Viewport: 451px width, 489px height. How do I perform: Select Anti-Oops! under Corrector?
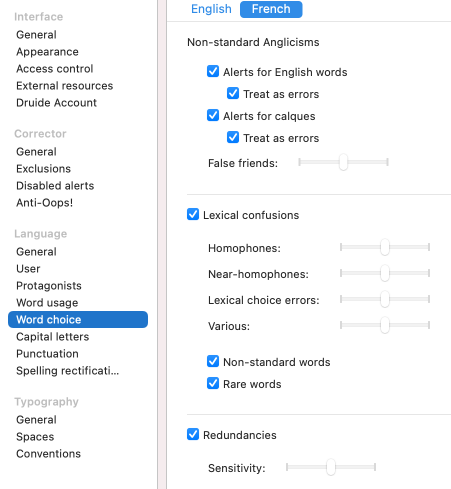point(44,203)
